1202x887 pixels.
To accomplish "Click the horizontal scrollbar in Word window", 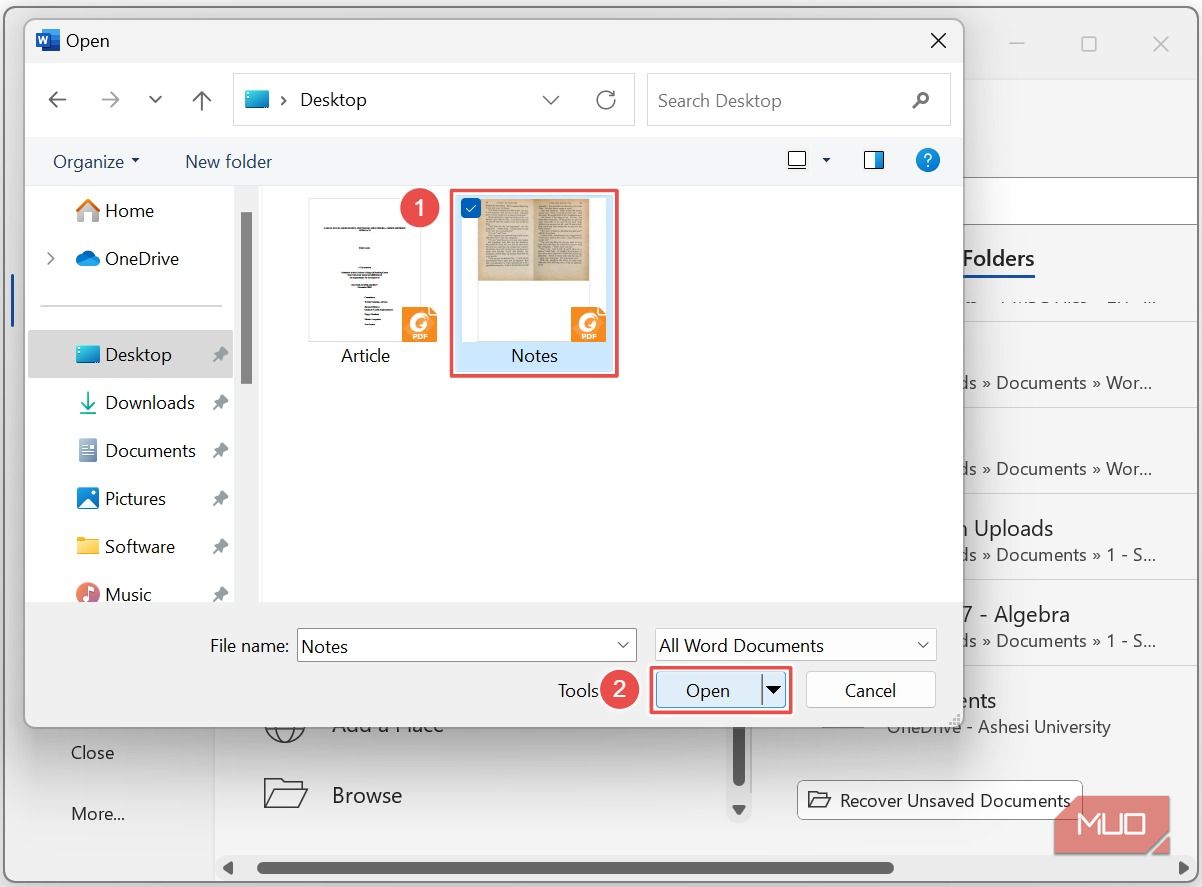I will pos(575,868).
